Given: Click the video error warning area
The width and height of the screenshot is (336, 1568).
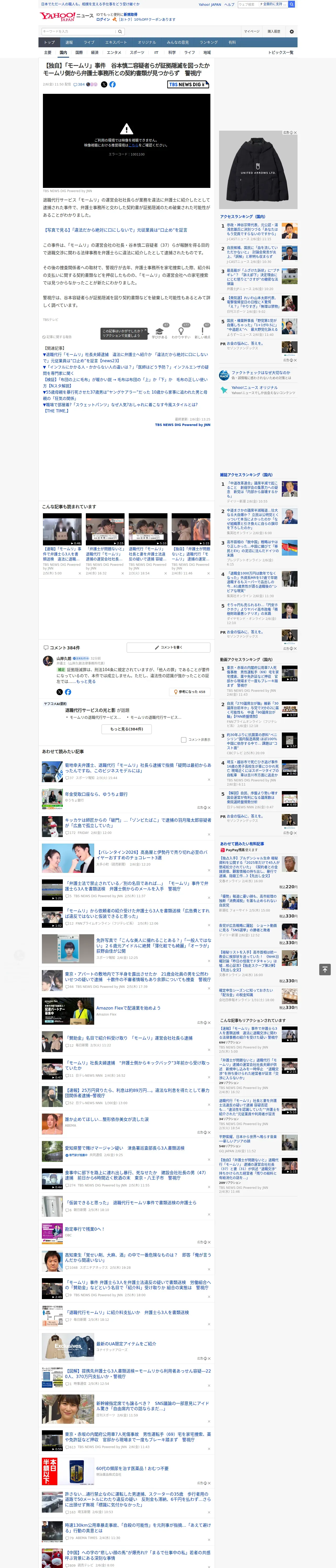Looking at the screenshot, I should click(x=126, y=141).
